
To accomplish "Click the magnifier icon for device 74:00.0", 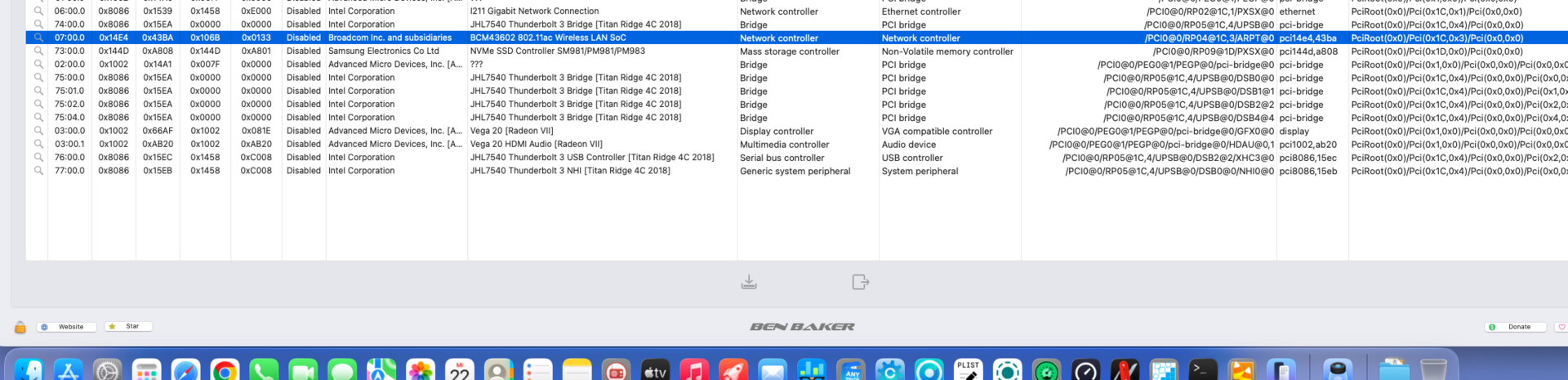I will [x=38, y=25].
